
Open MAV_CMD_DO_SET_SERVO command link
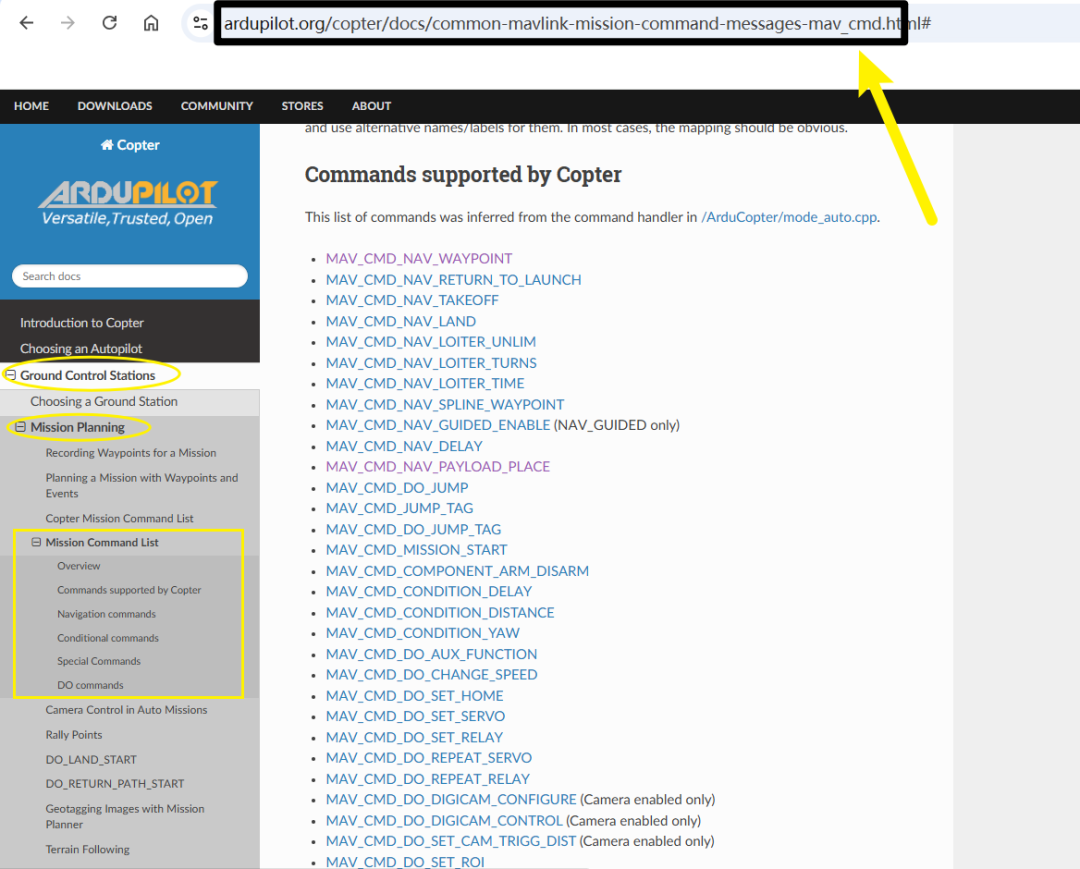click(415, 716)
